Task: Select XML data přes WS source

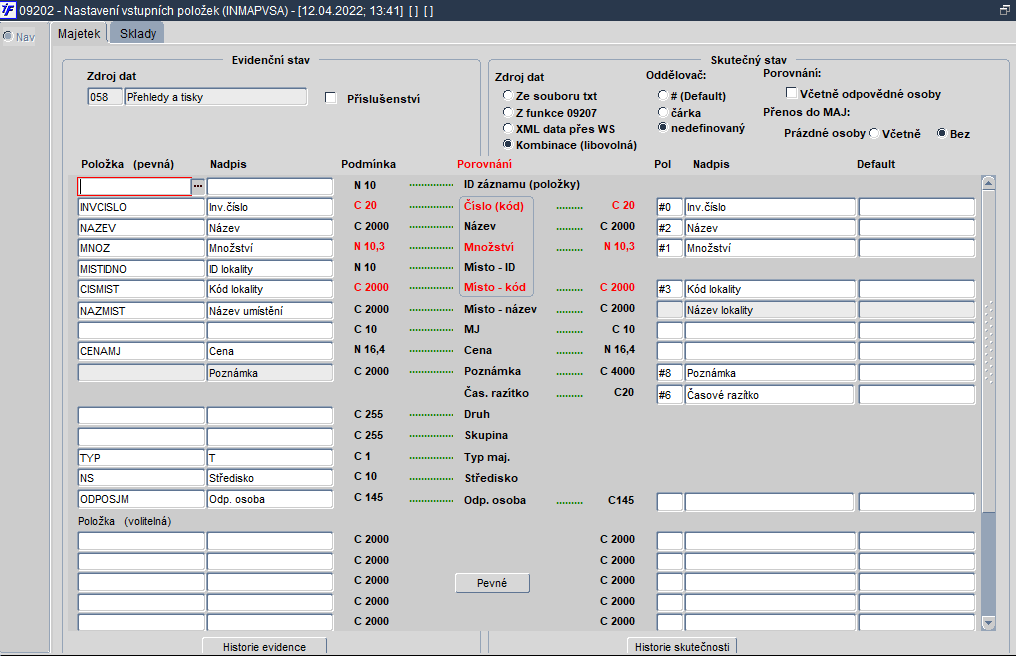Action: [508, 128]
